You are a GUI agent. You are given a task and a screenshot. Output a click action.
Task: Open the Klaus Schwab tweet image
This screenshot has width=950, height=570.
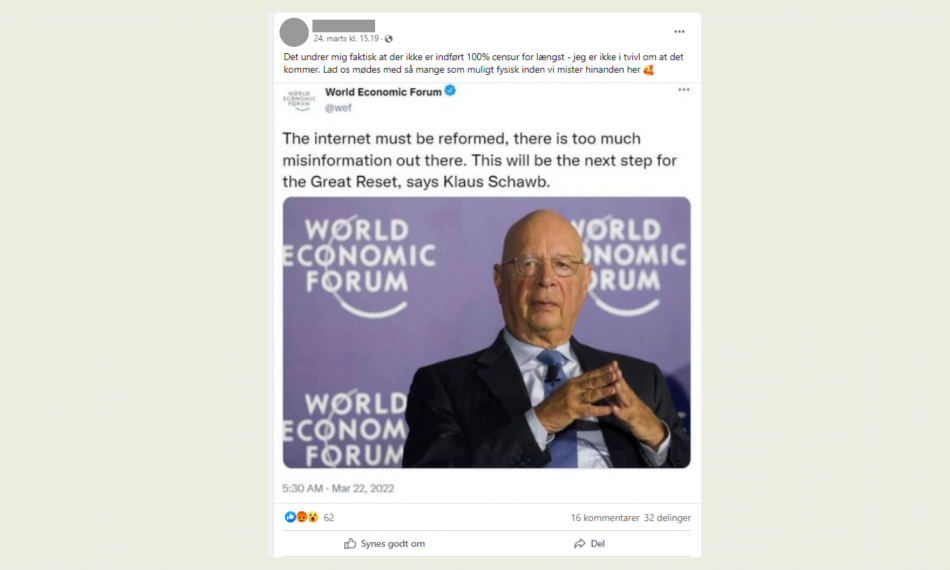point(487,332)
